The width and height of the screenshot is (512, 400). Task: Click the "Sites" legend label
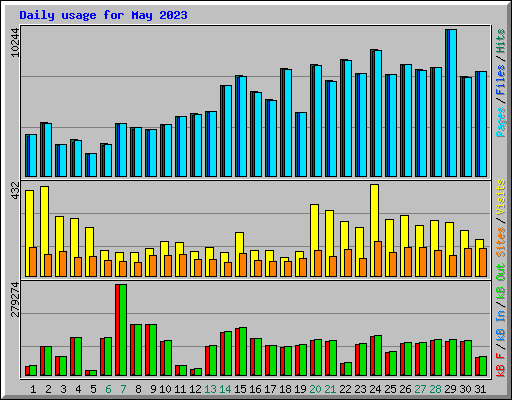(x=501, y=242)
